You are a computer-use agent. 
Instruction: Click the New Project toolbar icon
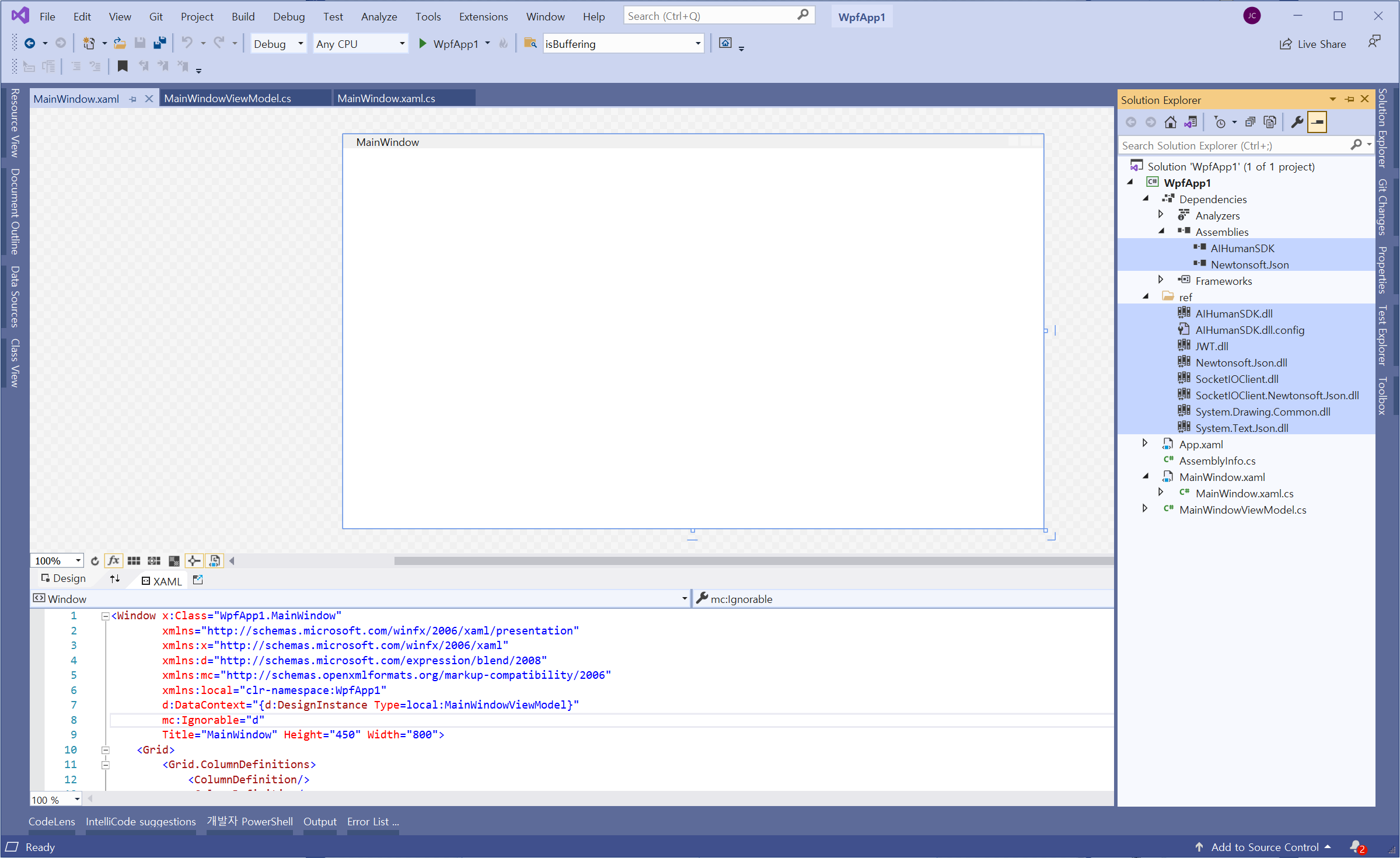point(89,44)
